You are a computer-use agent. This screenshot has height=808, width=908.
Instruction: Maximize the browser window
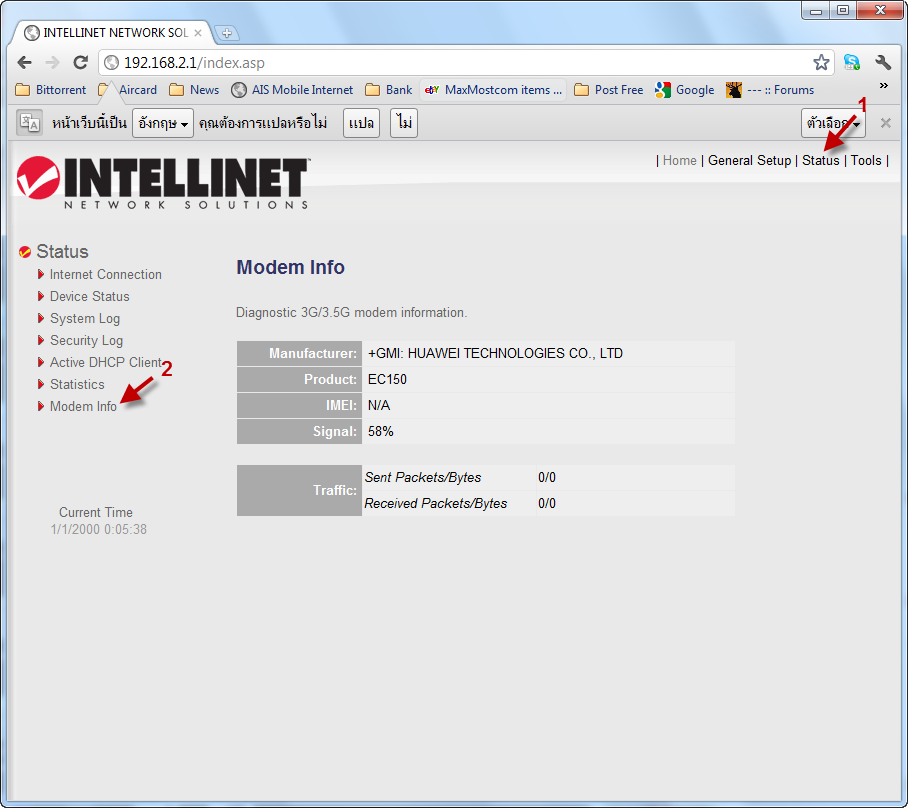pos(843,10)
